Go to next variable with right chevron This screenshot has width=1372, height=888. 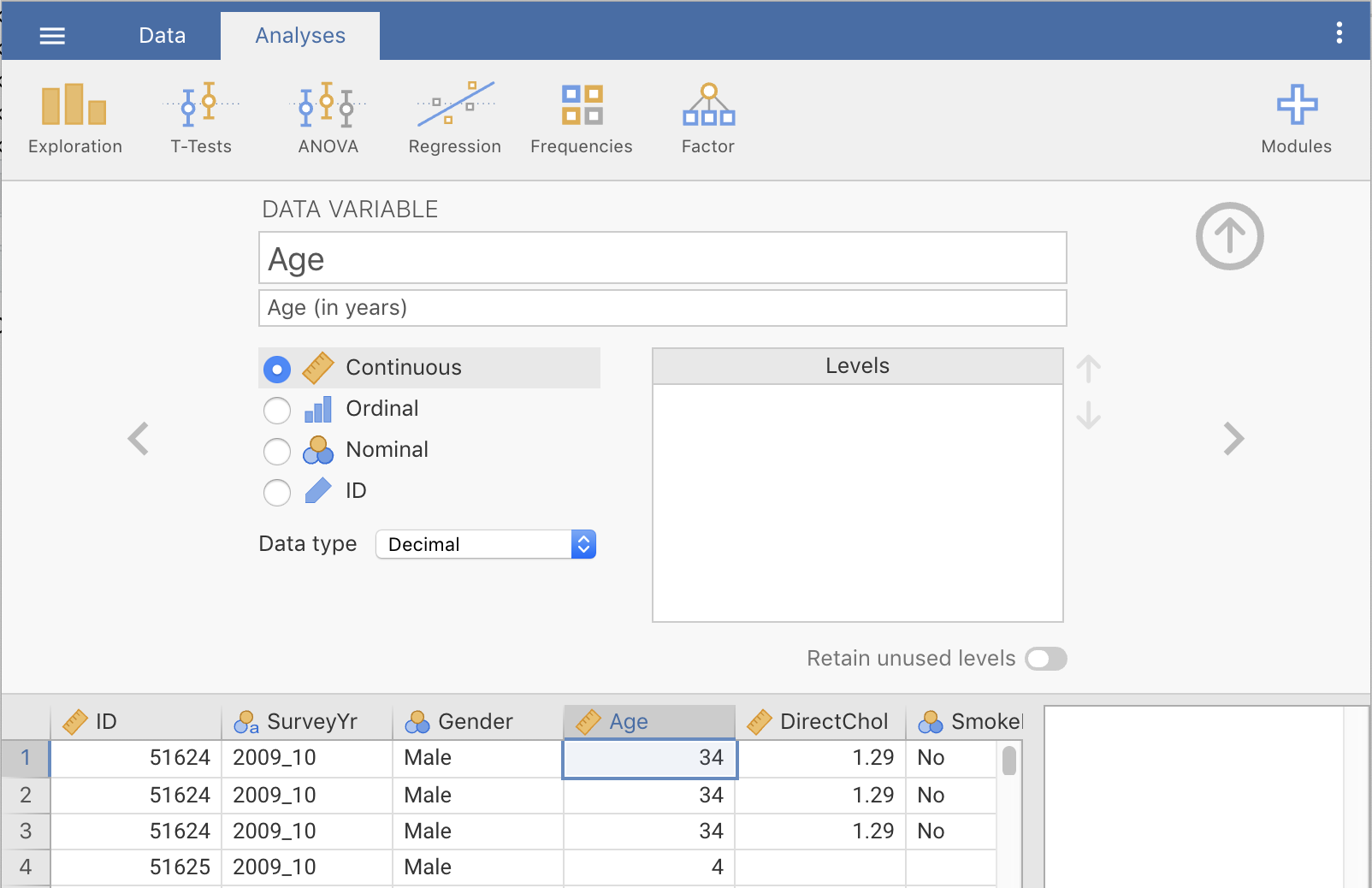(x=1233, y=439)
